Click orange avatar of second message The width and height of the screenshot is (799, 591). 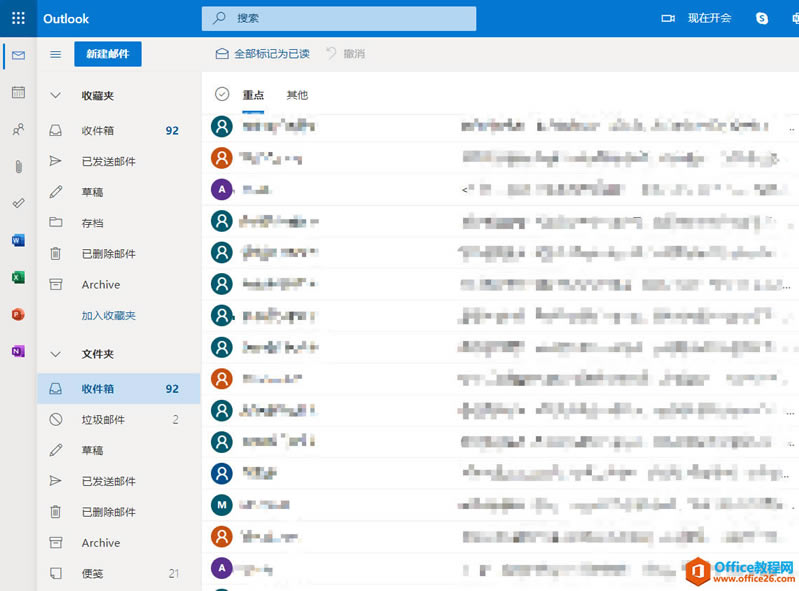[x=222, y=158]
